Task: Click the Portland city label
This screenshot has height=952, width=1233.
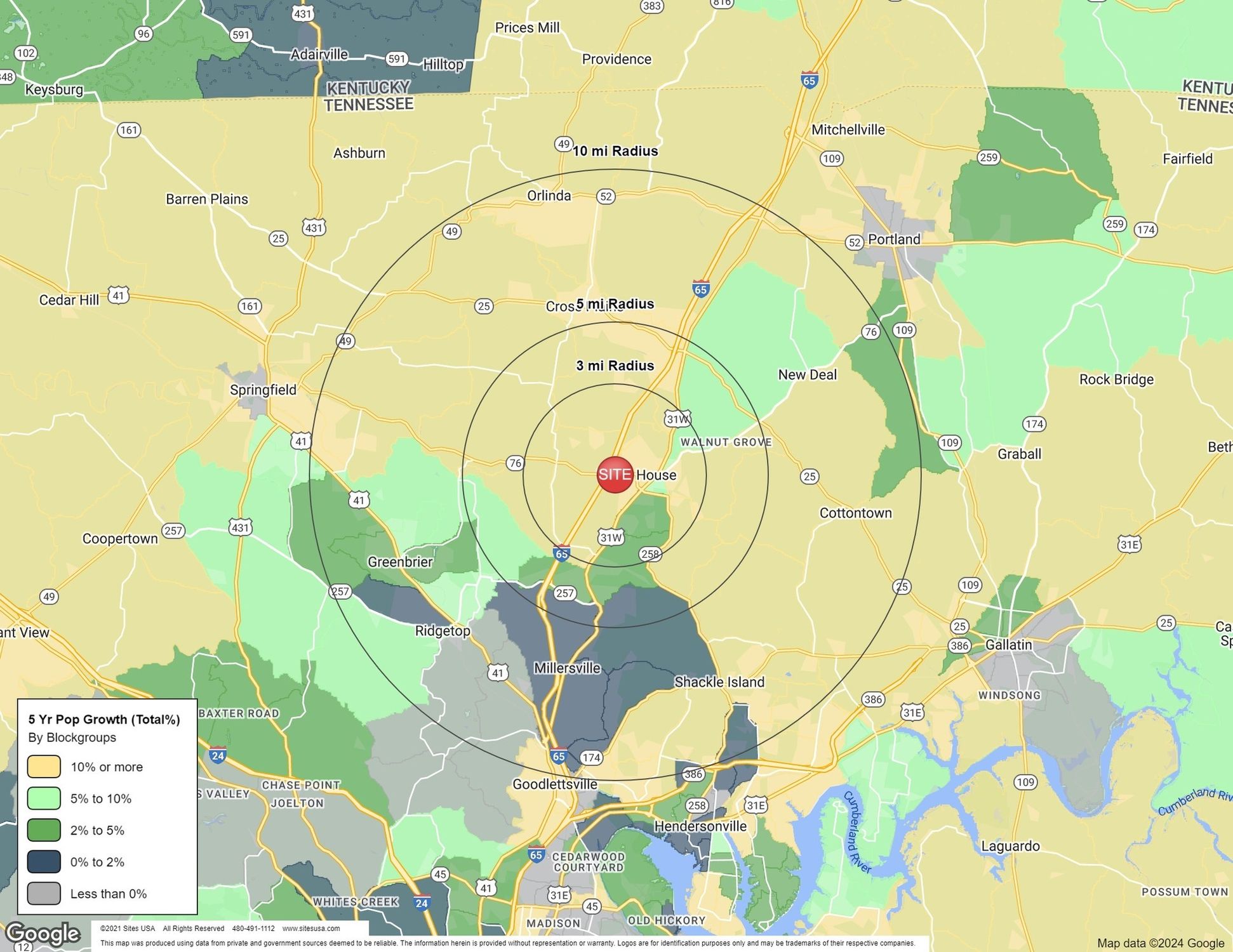Action: tap(893, 239)
